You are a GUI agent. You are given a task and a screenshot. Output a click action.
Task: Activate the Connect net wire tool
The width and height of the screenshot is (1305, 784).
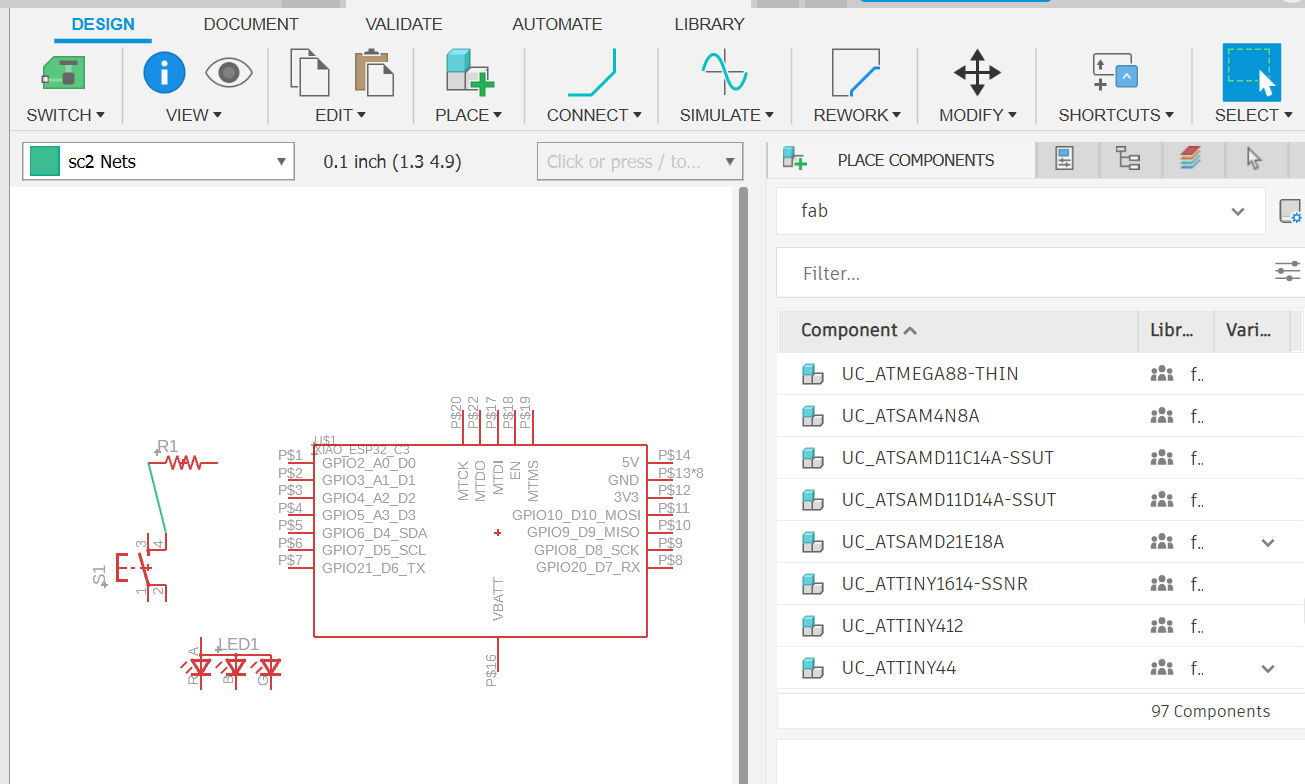point(592,73)
